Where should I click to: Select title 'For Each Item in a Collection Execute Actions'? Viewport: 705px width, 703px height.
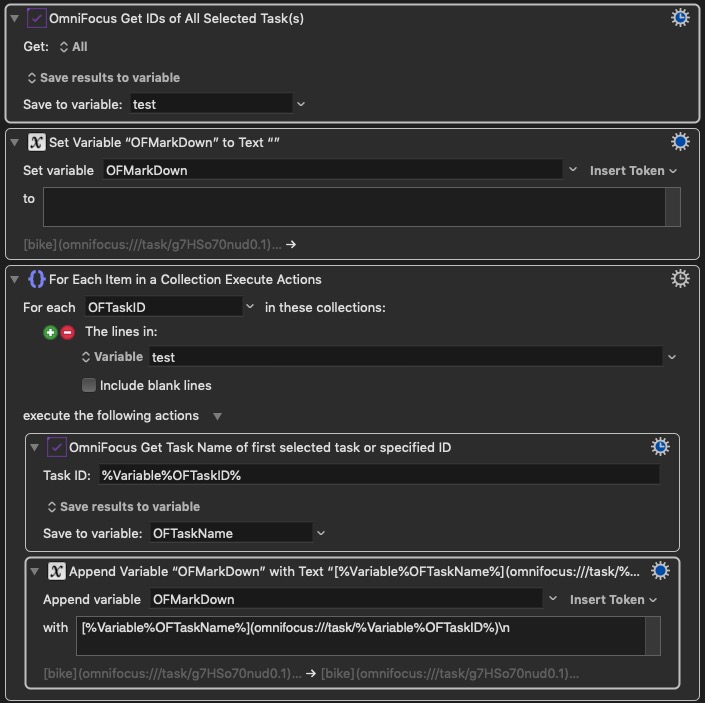tap(185, 280)
